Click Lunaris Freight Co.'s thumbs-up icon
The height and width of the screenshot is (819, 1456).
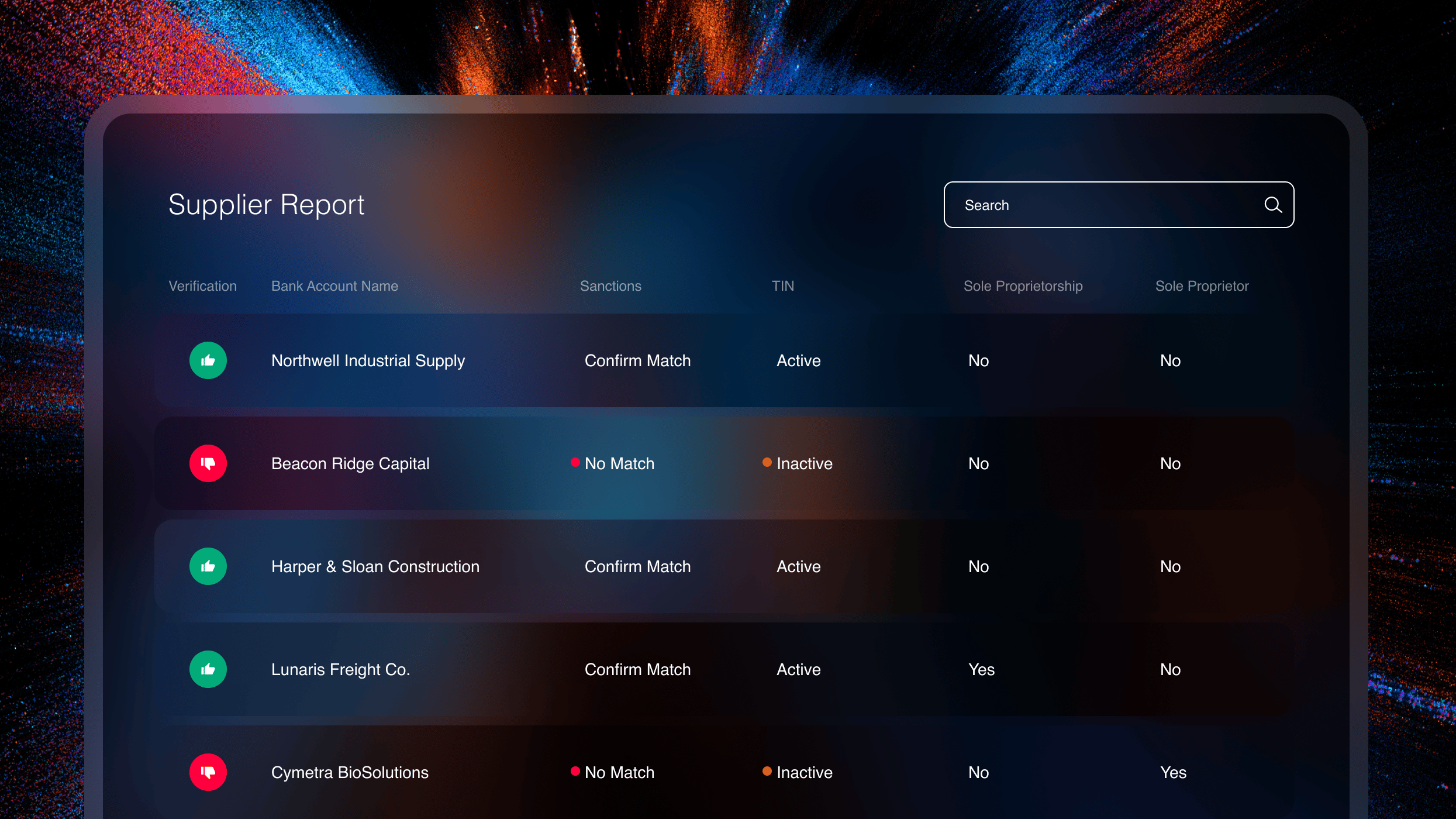tap(208, 669)
